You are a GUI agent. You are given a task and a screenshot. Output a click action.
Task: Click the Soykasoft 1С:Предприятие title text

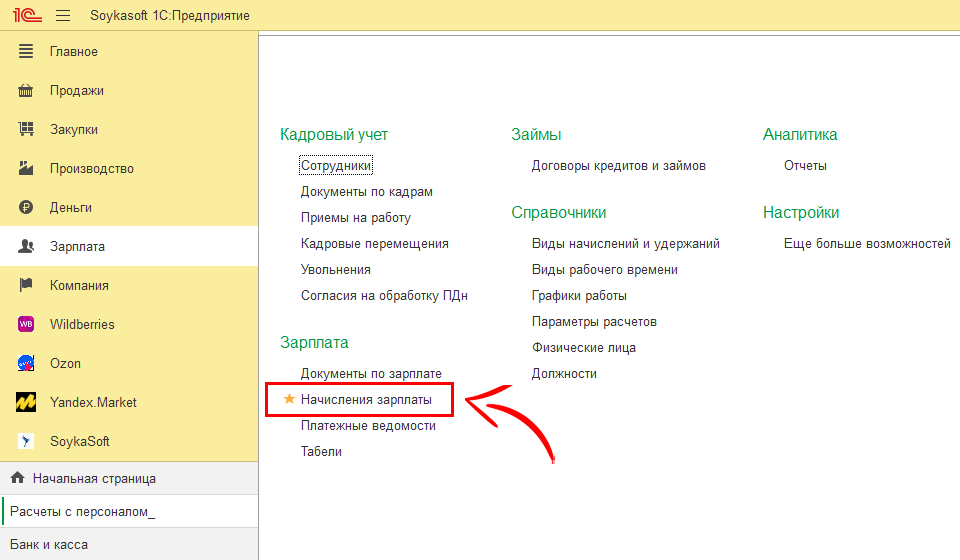[x=170, y=15]
